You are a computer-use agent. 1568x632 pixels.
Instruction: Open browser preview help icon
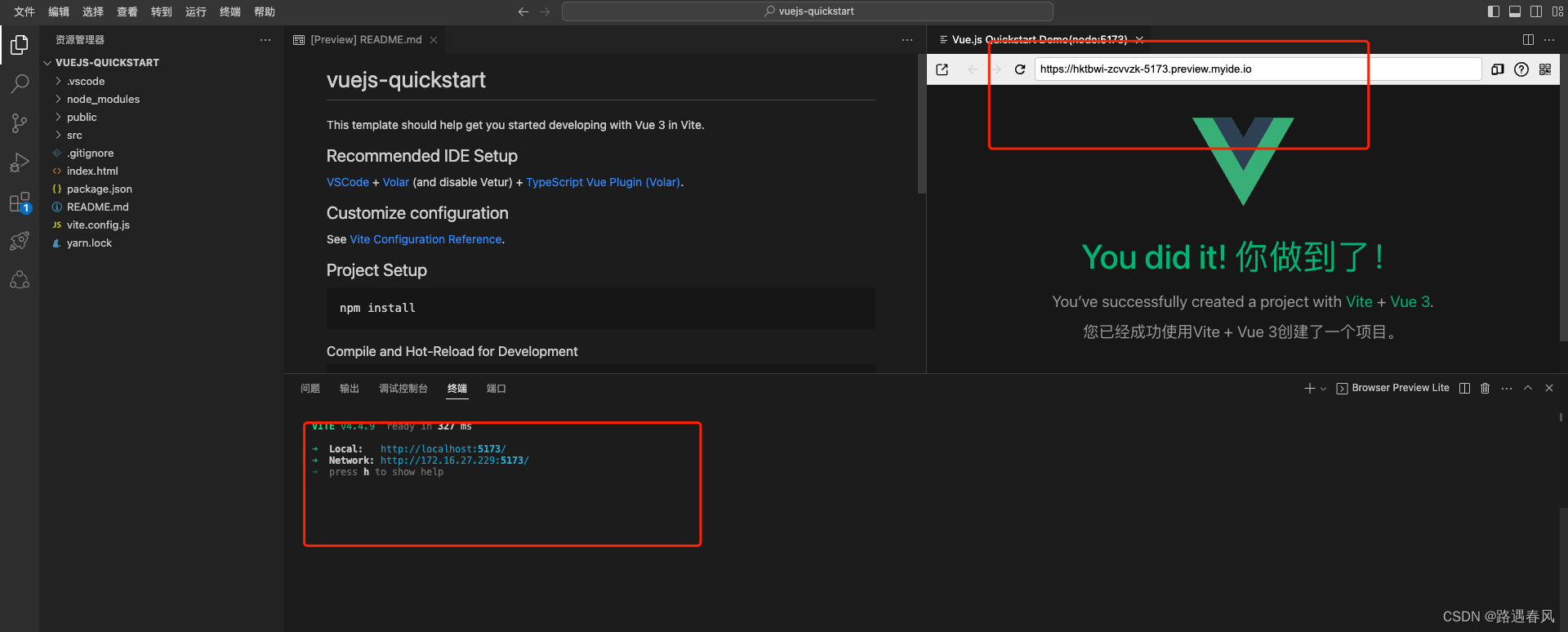click(1521, 69)
